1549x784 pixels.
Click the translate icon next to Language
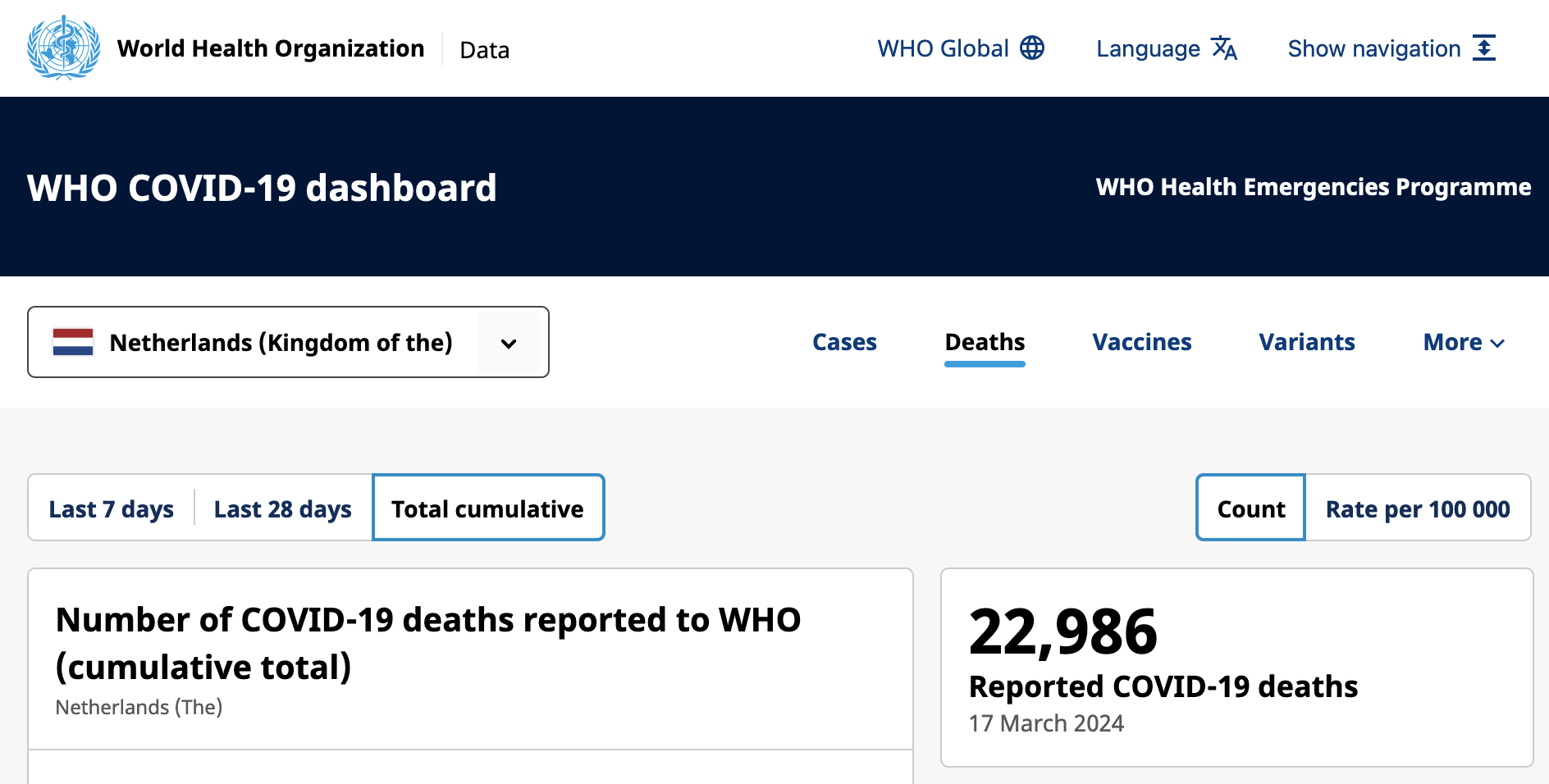click(x=1224, y=48)
